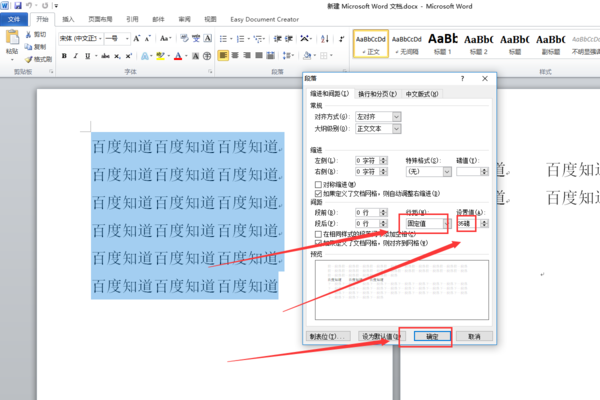This screenshot has height=400, width=600.
Task: Open the 文件 (File) tab
Action: pos(14,19)
